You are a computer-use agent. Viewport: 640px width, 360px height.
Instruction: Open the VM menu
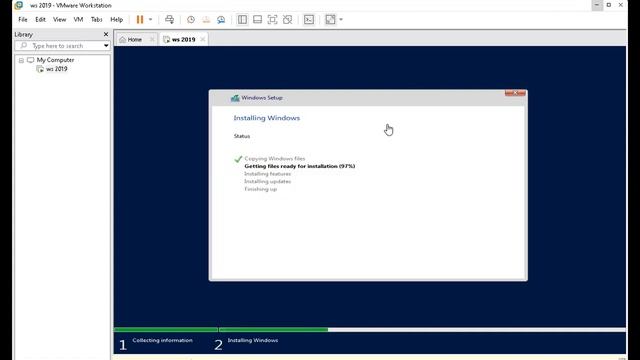[x=78, y=19]
